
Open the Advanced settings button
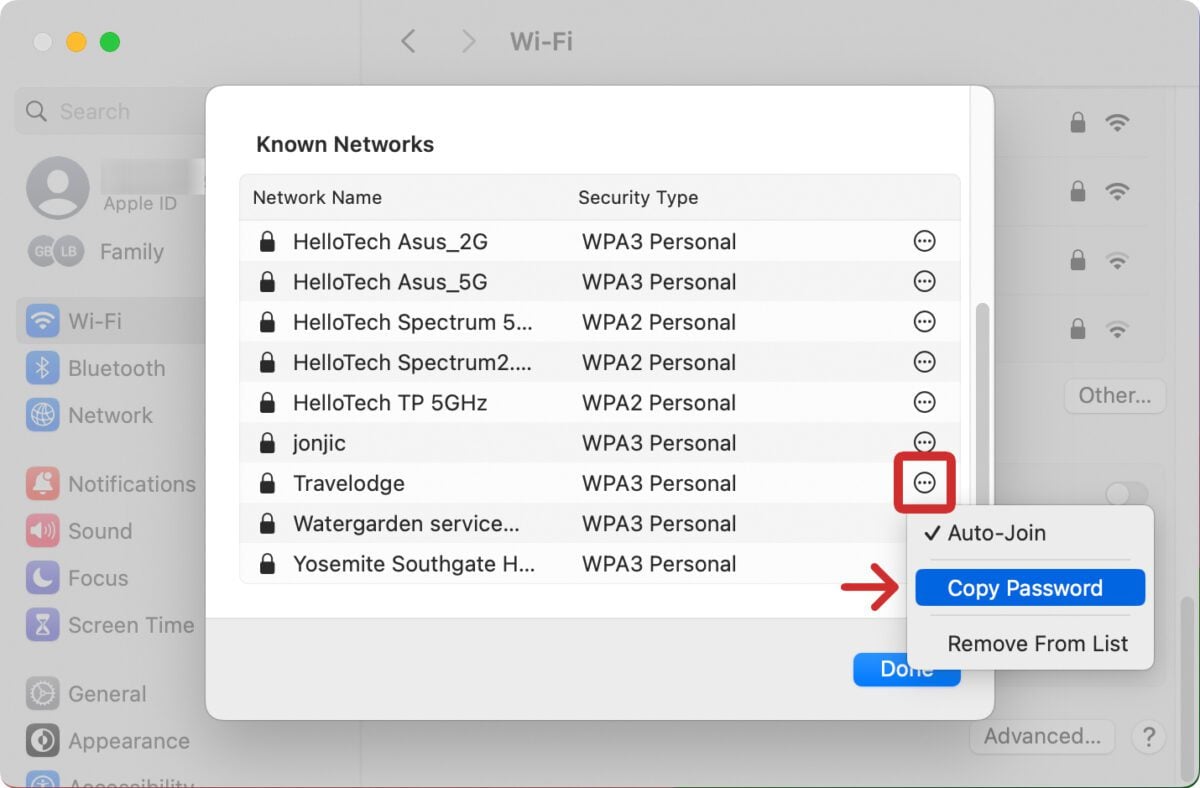click(x=1042, y=737)
